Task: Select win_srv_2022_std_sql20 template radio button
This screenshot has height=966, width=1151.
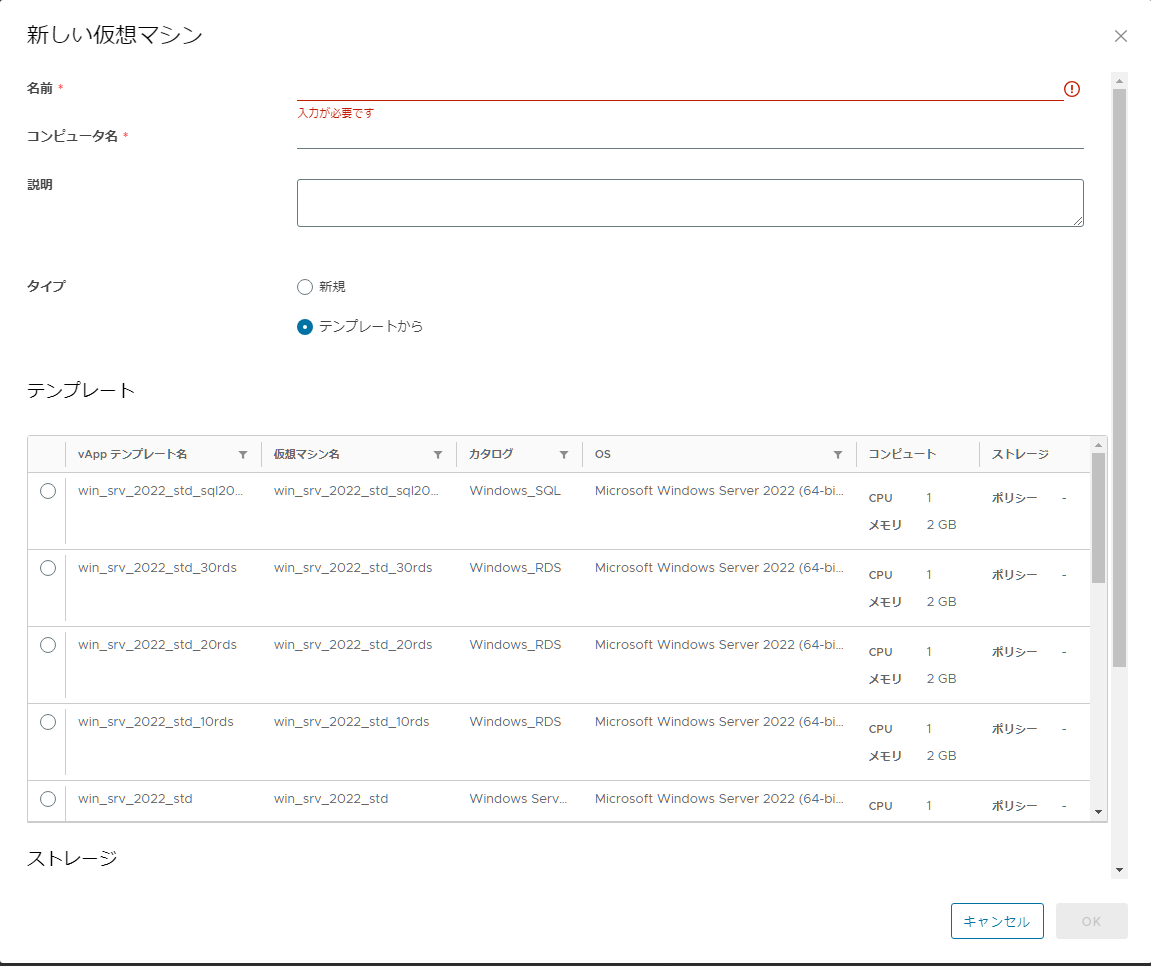Action: (48, 491)
